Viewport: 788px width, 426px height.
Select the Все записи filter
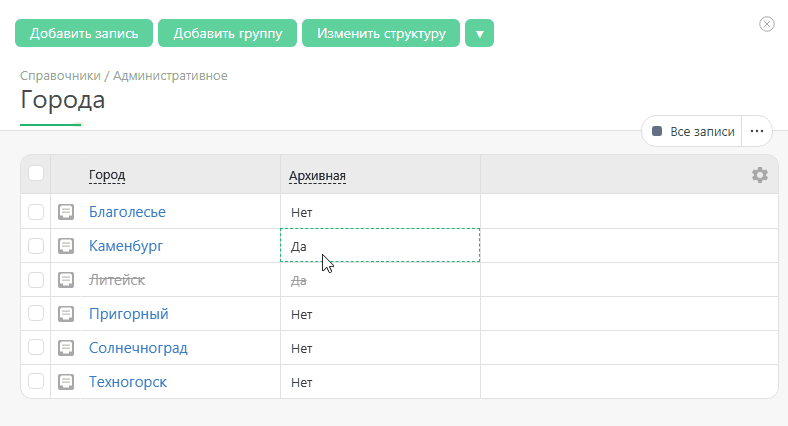pos(693,131)
